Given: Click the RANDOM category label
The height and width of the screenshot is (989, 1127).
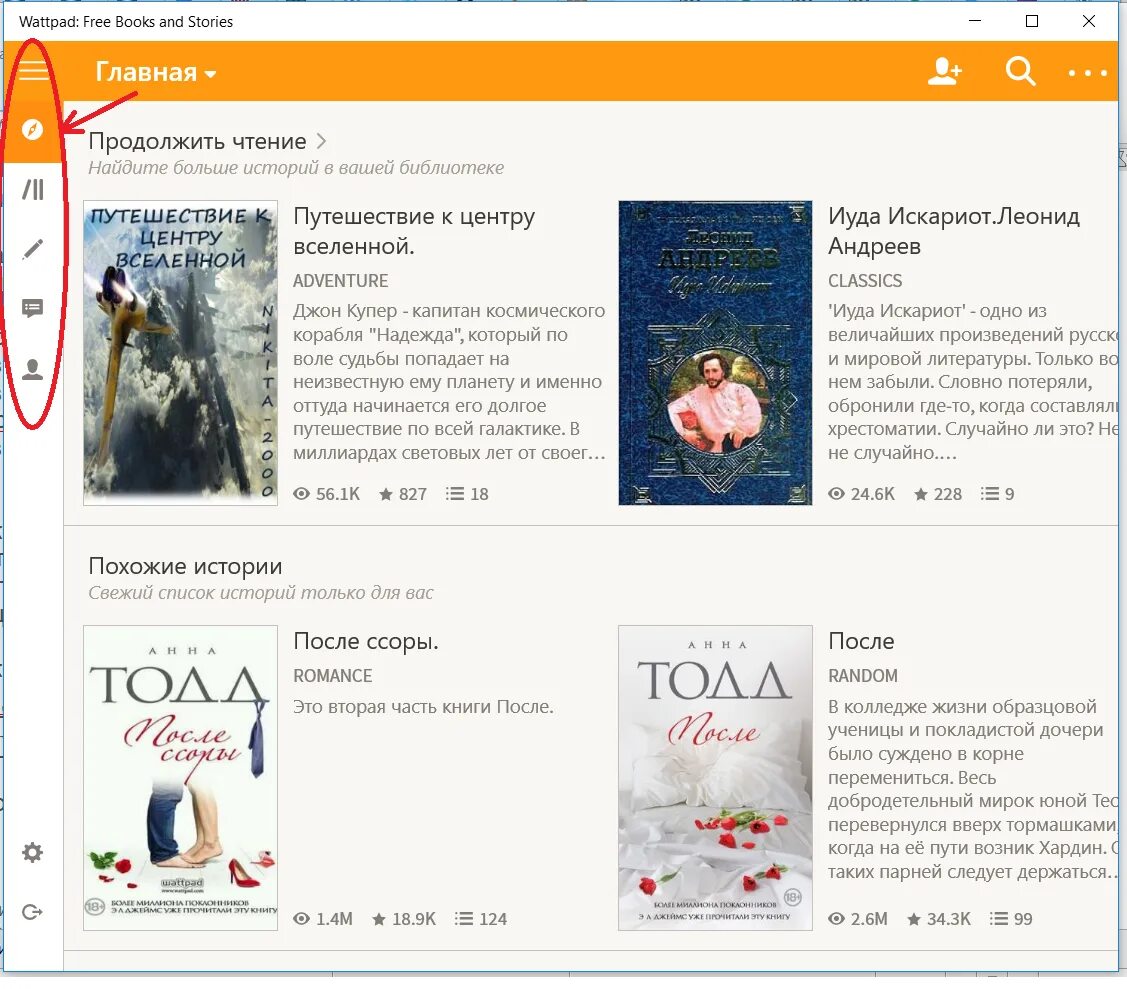Looking at the screenshot, I should (862, 676).
